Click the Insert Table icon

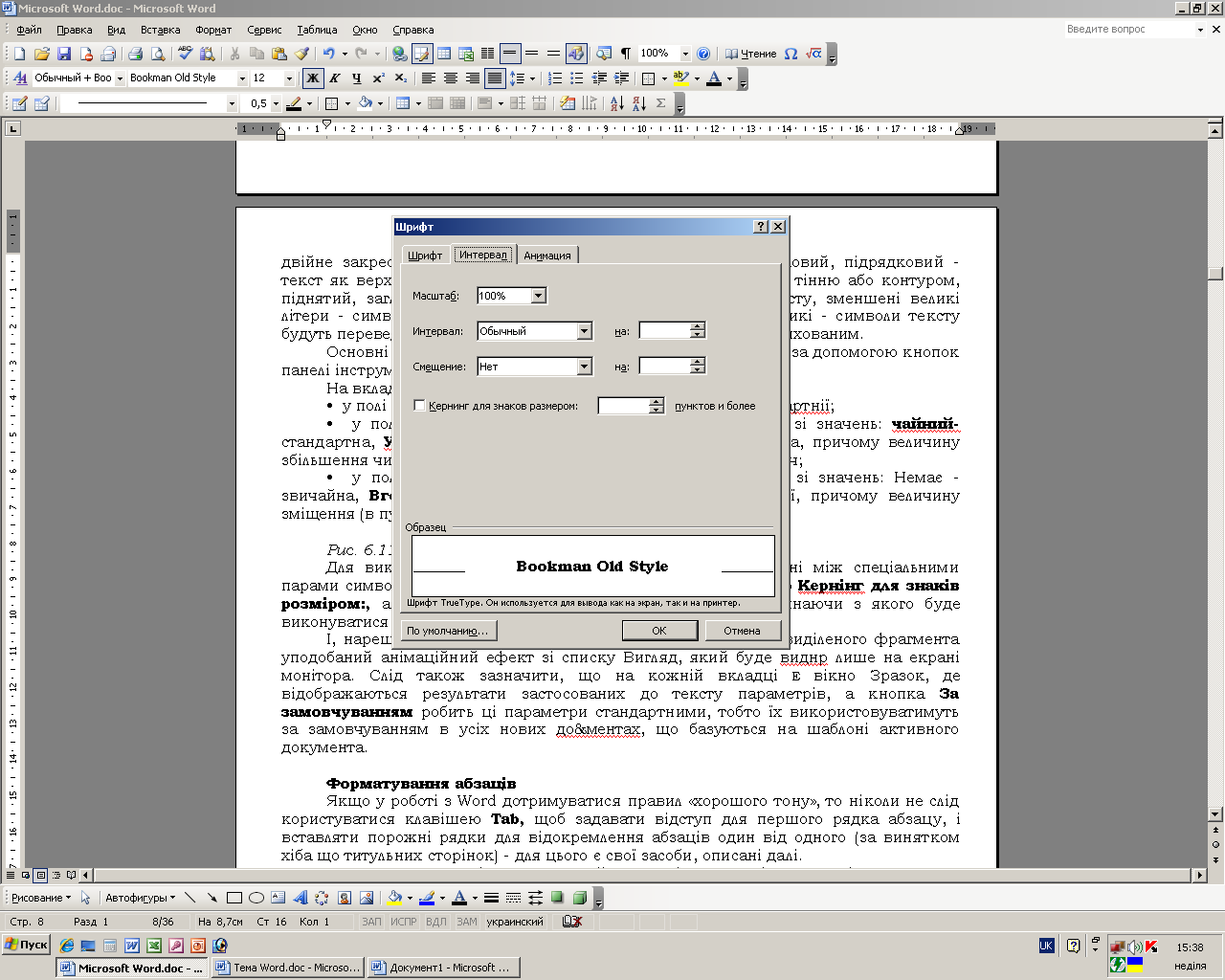click(444, 54)
